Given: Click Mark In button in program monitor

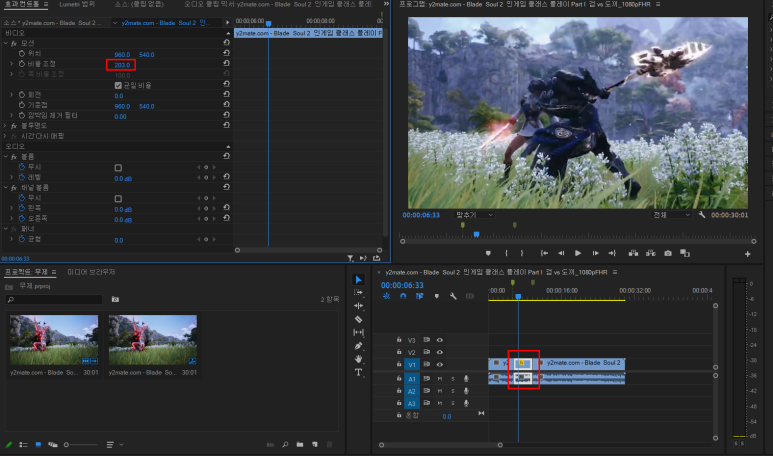Looking at the screenshot, I should click(506, 253).
